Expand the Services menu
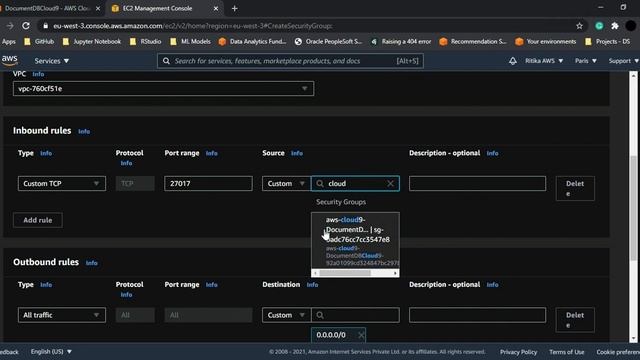The image size is (640, 360). click(x=51, y=61)
